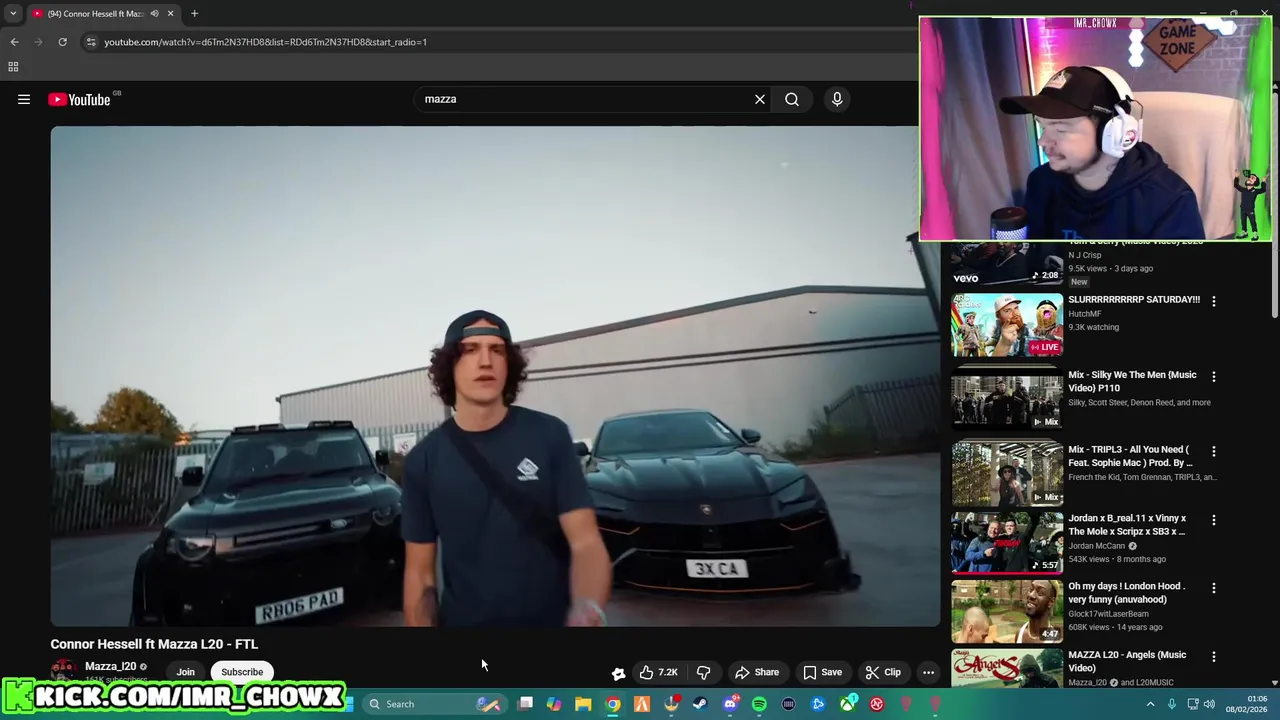The width and height of the screenshot is (1280, 720).
Task: Launch Steam from the taskbar
Action: pyautogui.click(x=700, y=704)
